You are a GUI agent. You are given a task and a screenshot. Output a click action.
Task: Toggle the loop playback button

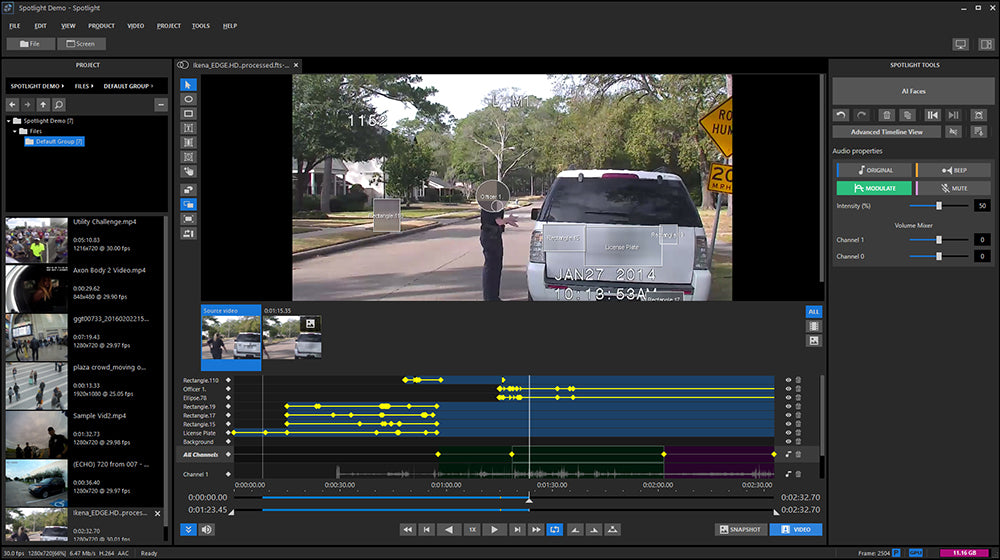tap(555, 529)
